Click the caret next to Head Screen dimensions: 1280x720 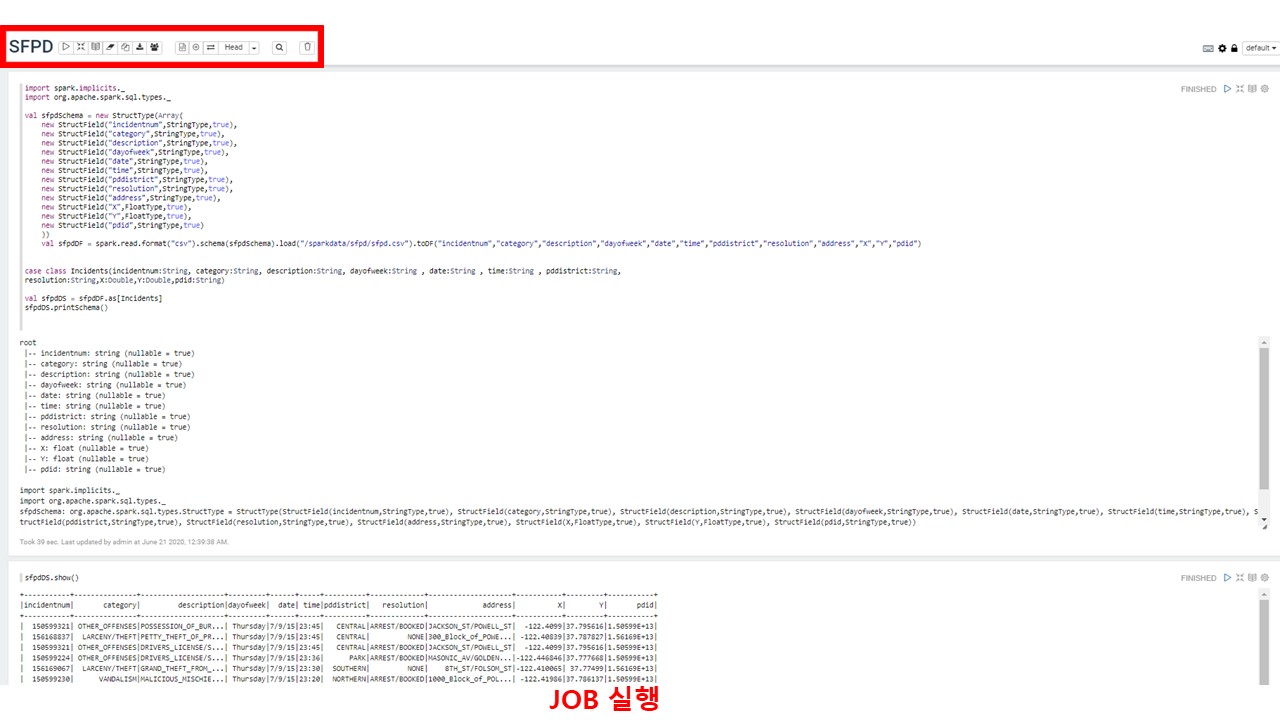click(254, 47)
